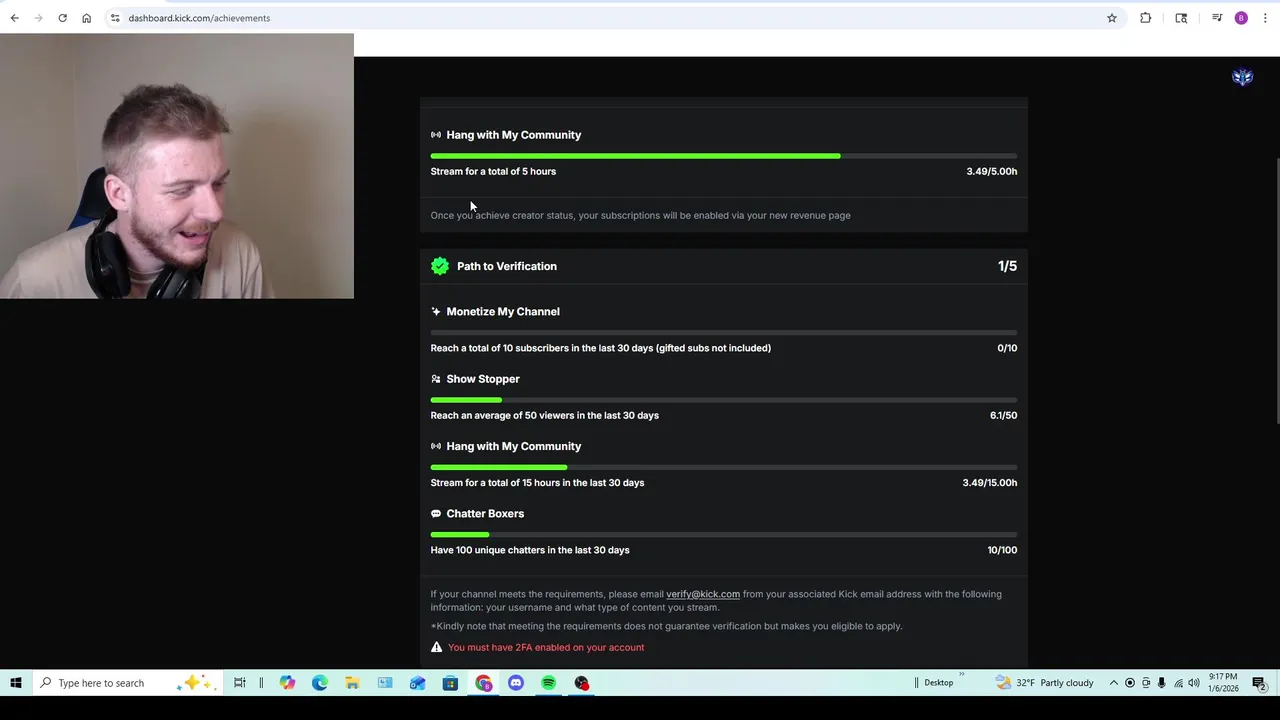Switch to Chrome on the taskbar
The image size is (1280, 720).
click(483, 683)
